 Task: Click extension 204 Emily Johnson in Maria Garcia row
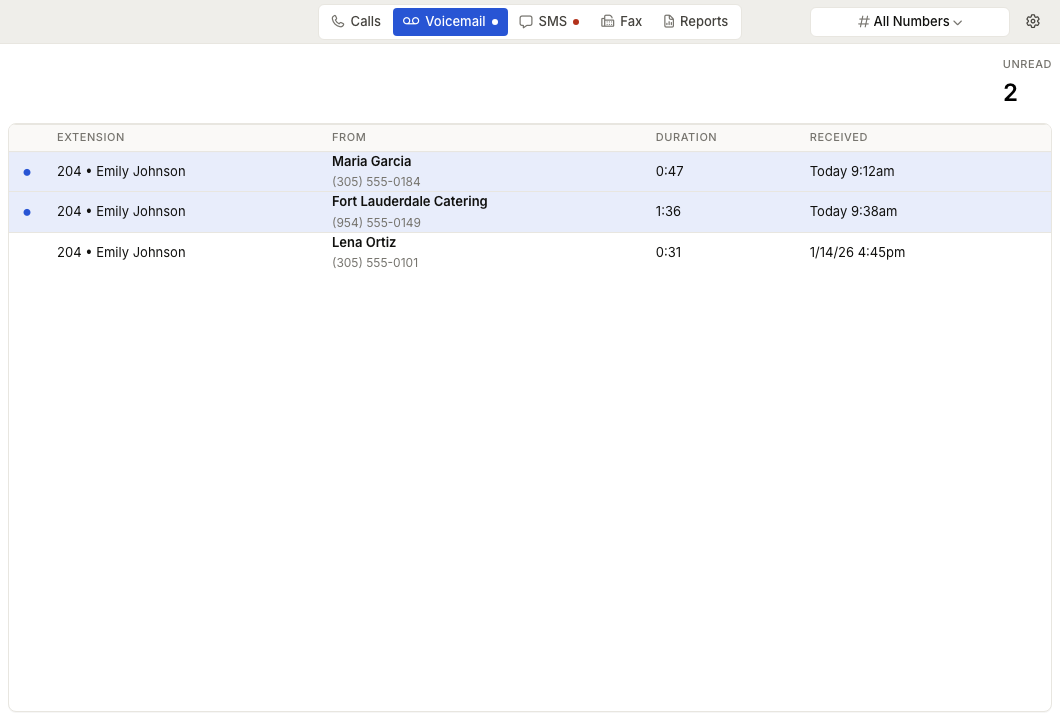121,171
